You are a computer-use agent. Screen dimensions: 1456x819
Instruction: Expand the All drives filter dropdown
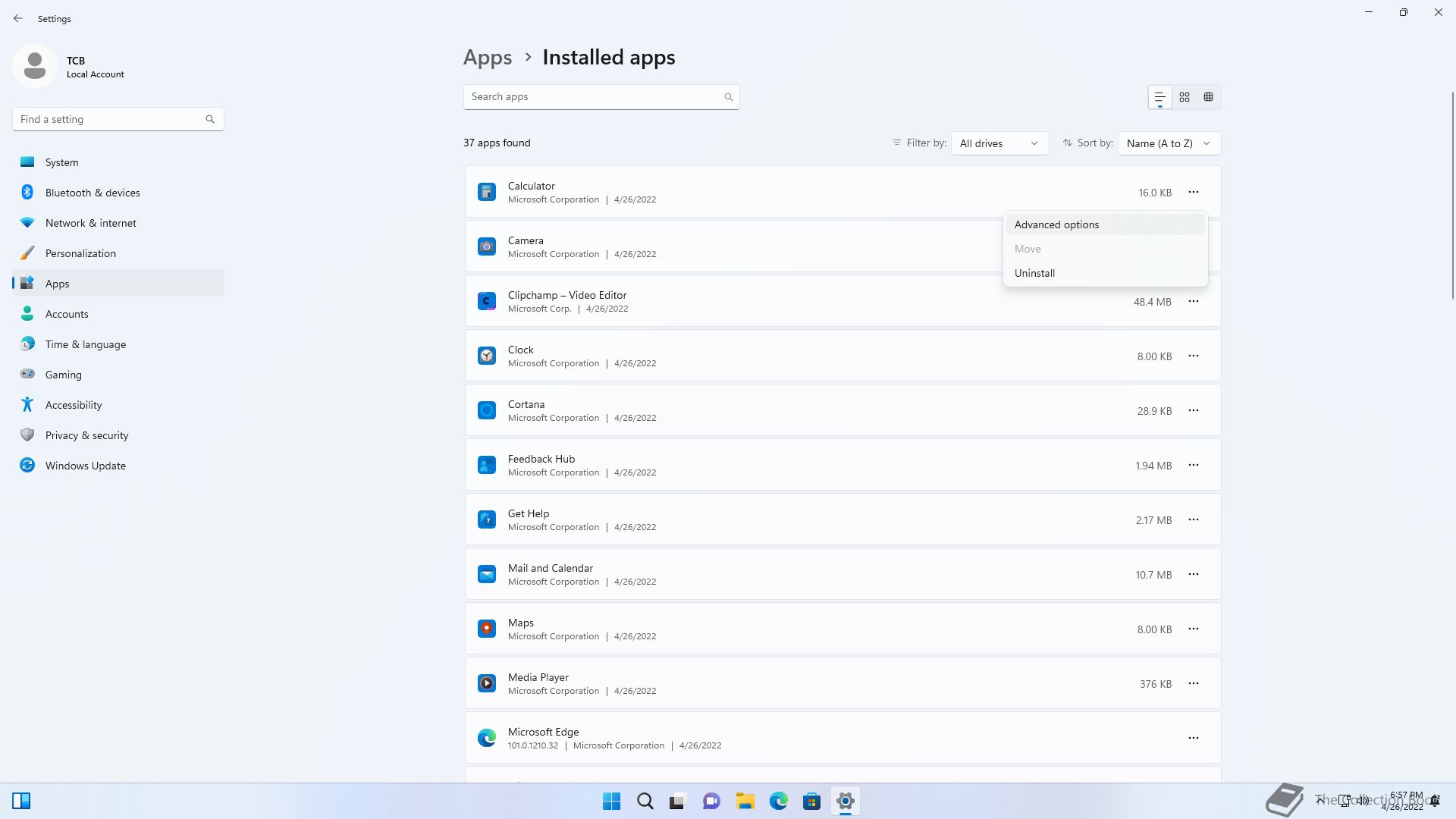pyautogui.click(x=999, y=143)
